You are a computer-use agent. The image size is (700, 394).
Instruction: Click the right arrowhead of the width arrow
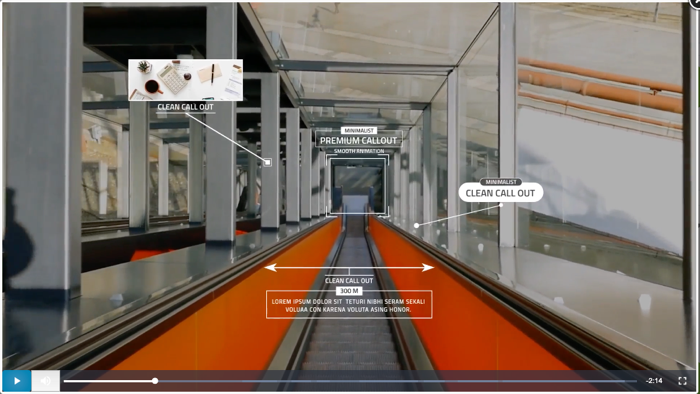pyautogui.click(x=428, y=267)
